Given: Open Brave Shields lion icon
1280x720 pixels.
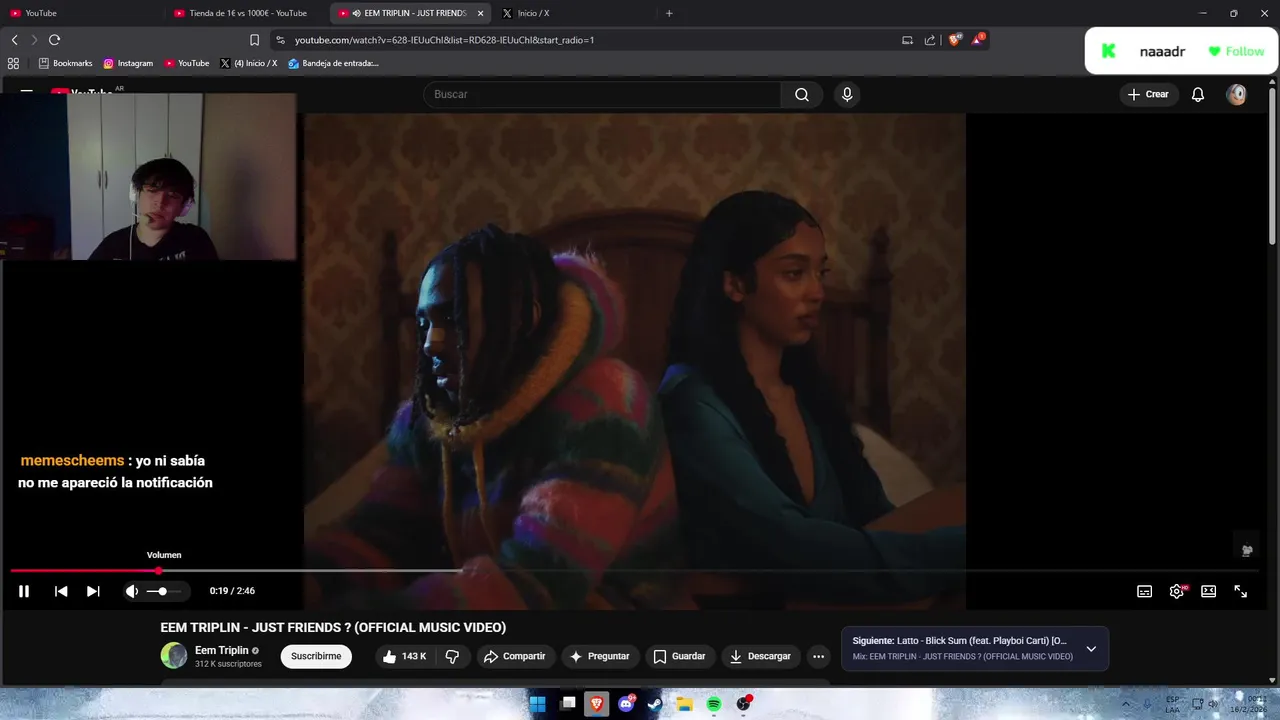Looking at the screenshot, I should [955, 40].
